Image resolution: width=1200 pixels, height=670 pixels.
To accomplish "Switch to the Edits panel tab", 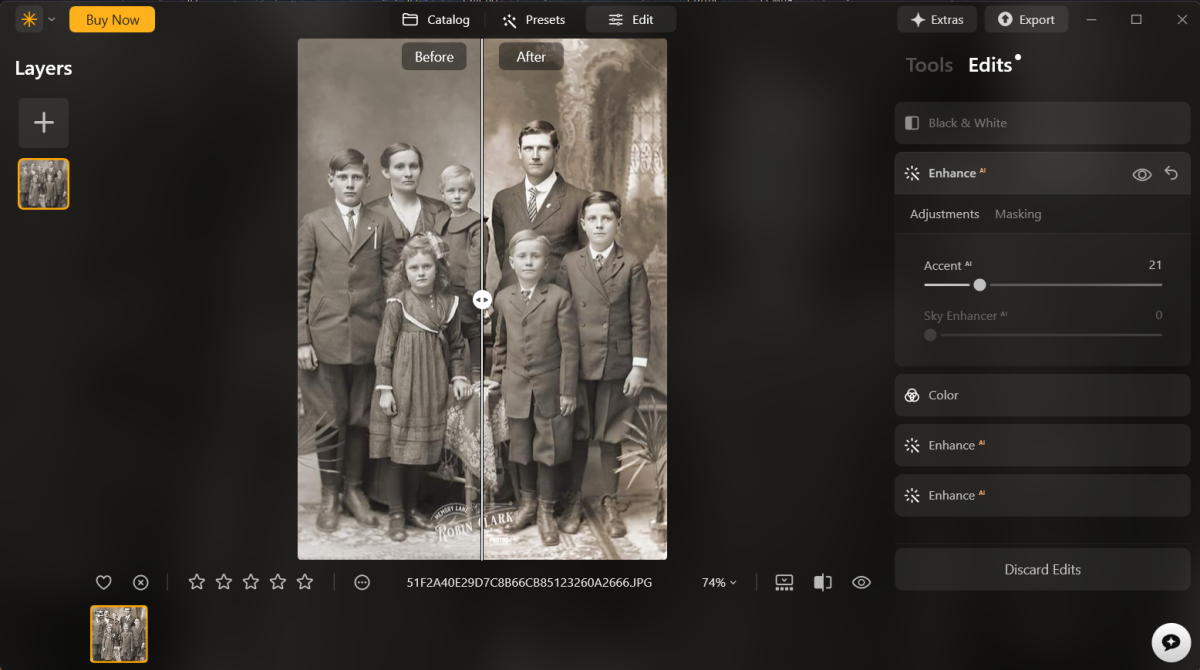I will coord(990,65).
